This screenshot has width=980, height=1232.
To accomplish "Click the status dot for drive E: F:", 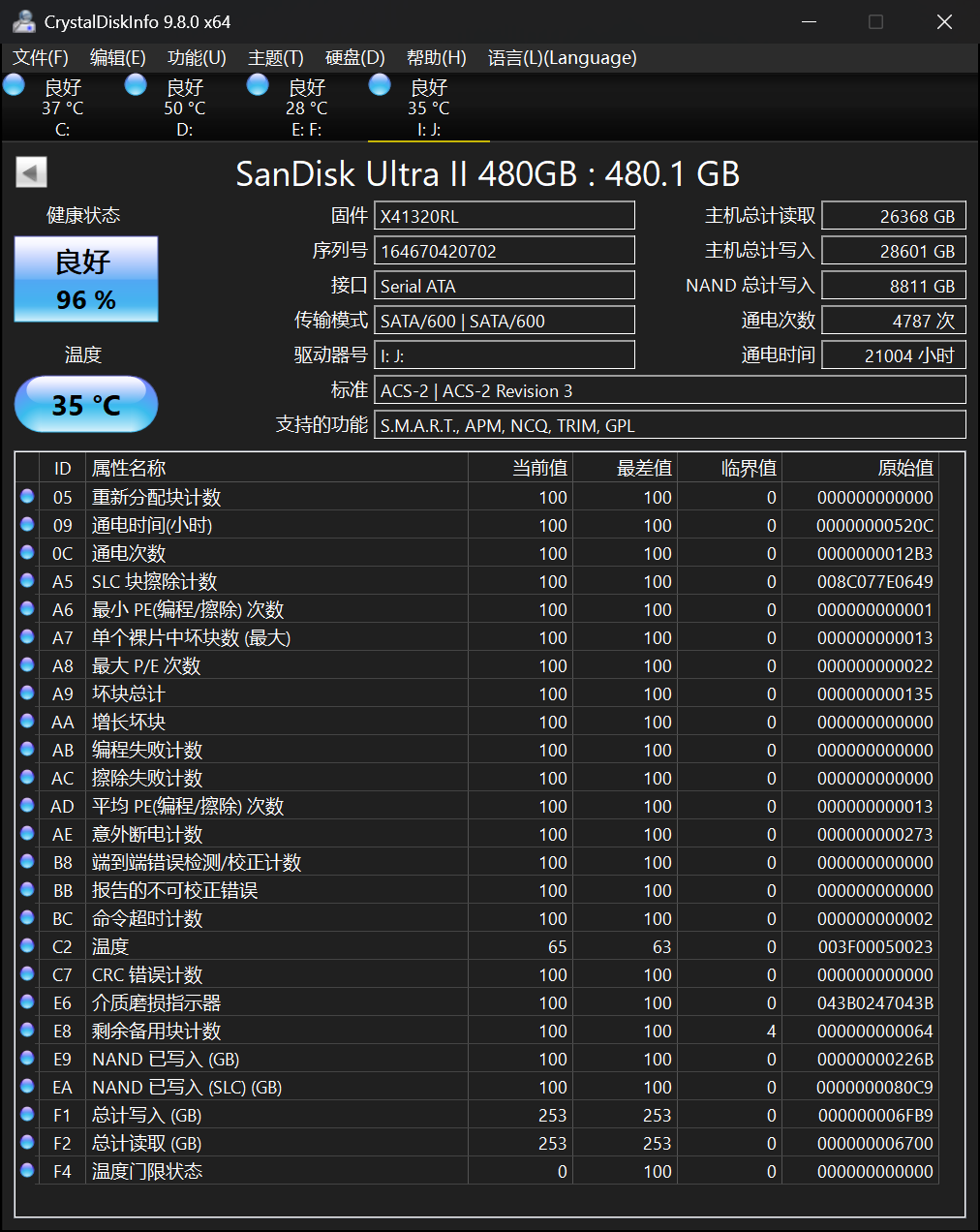I will tap(257, 84).
